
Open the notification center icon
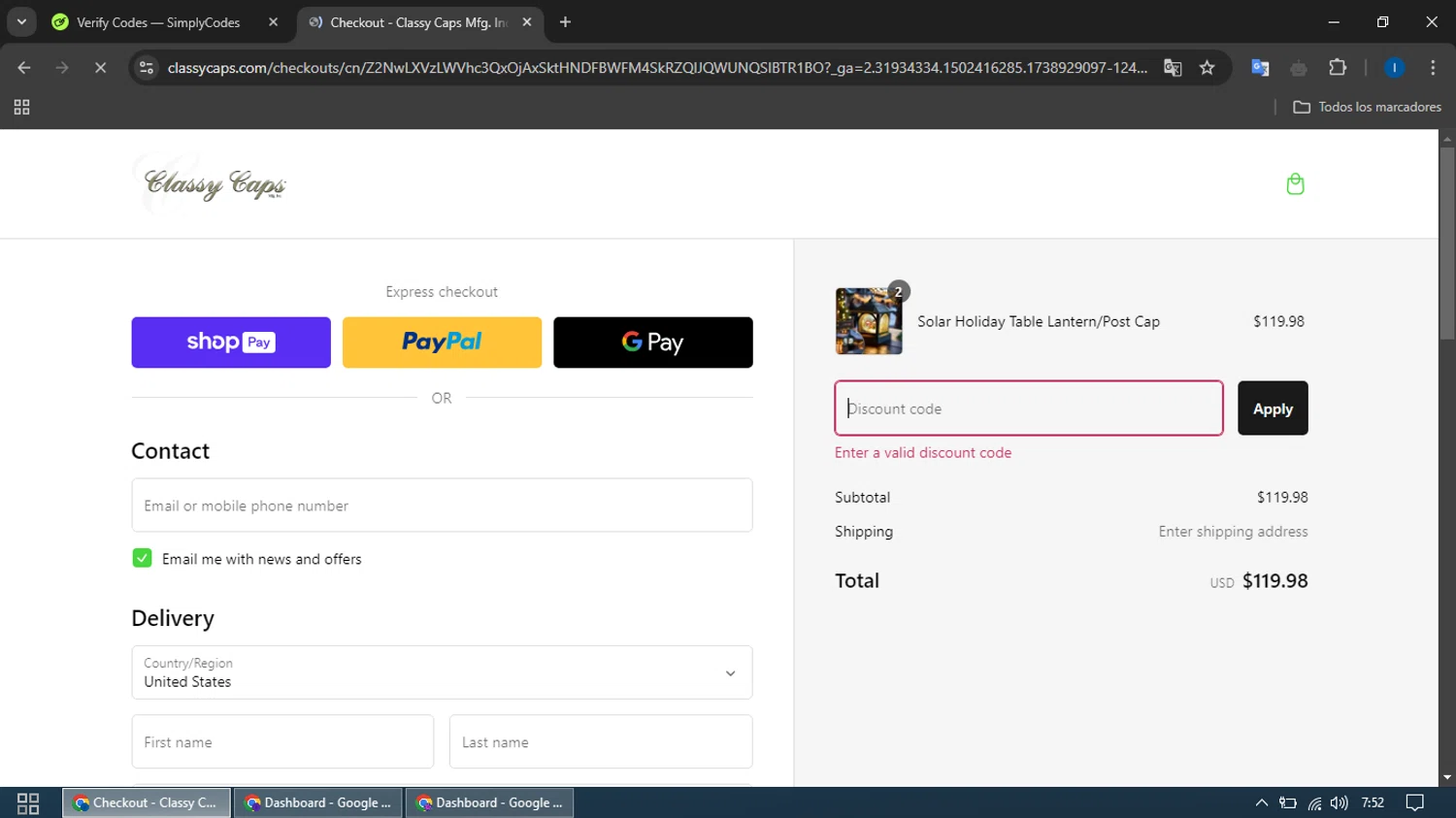pyautogui.click(x=1415, y=803)
